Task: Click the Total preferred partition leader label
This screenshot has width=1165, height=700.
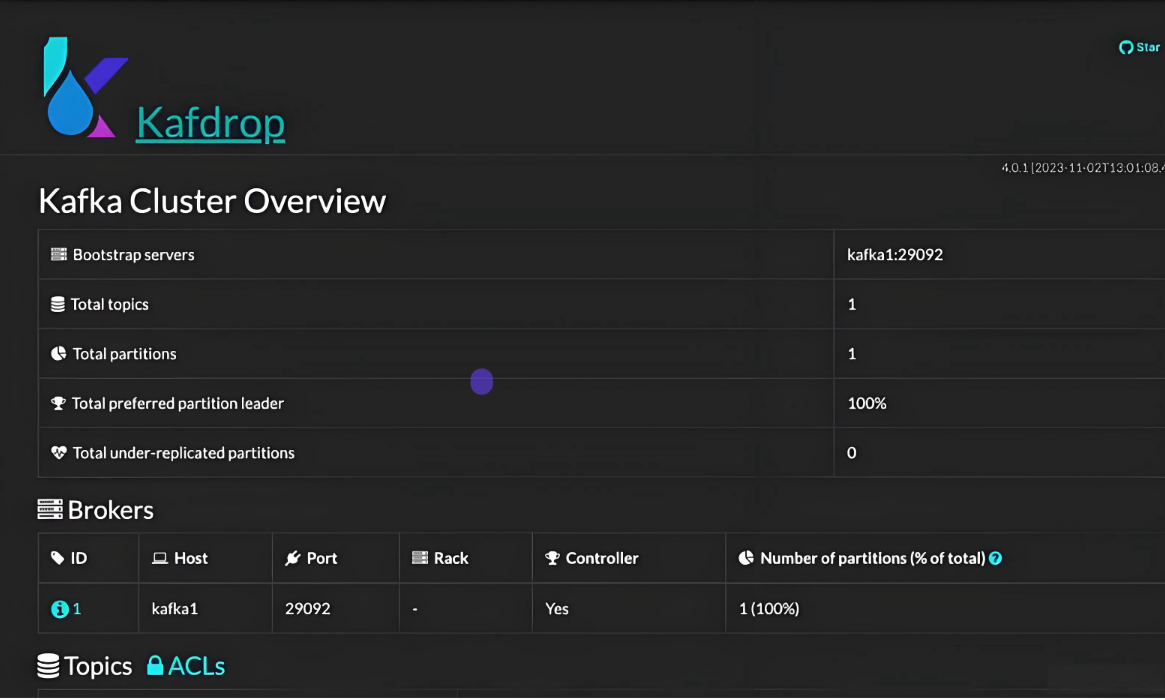Action: (178, 404)
